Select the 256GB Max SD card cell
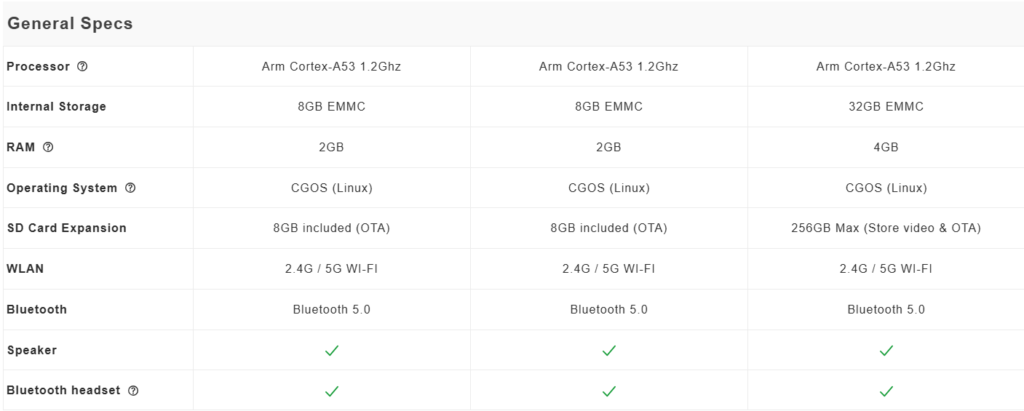 coord(886,228)
